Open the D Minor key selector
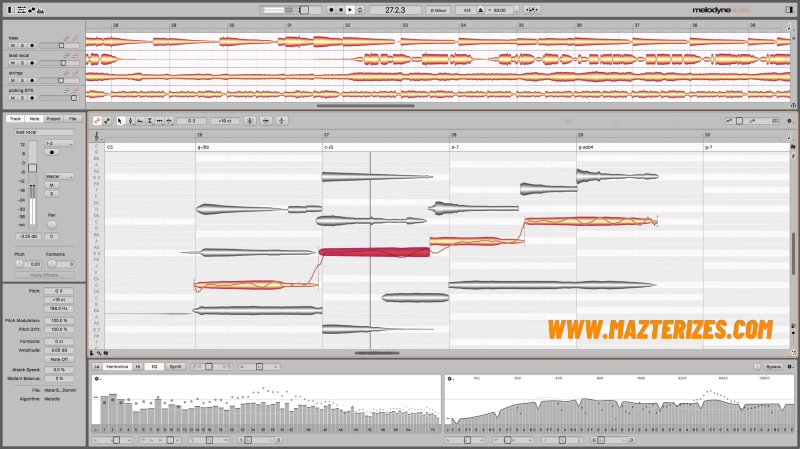The image size is (800, 449). pyautogui.click(x=438, y=10)
